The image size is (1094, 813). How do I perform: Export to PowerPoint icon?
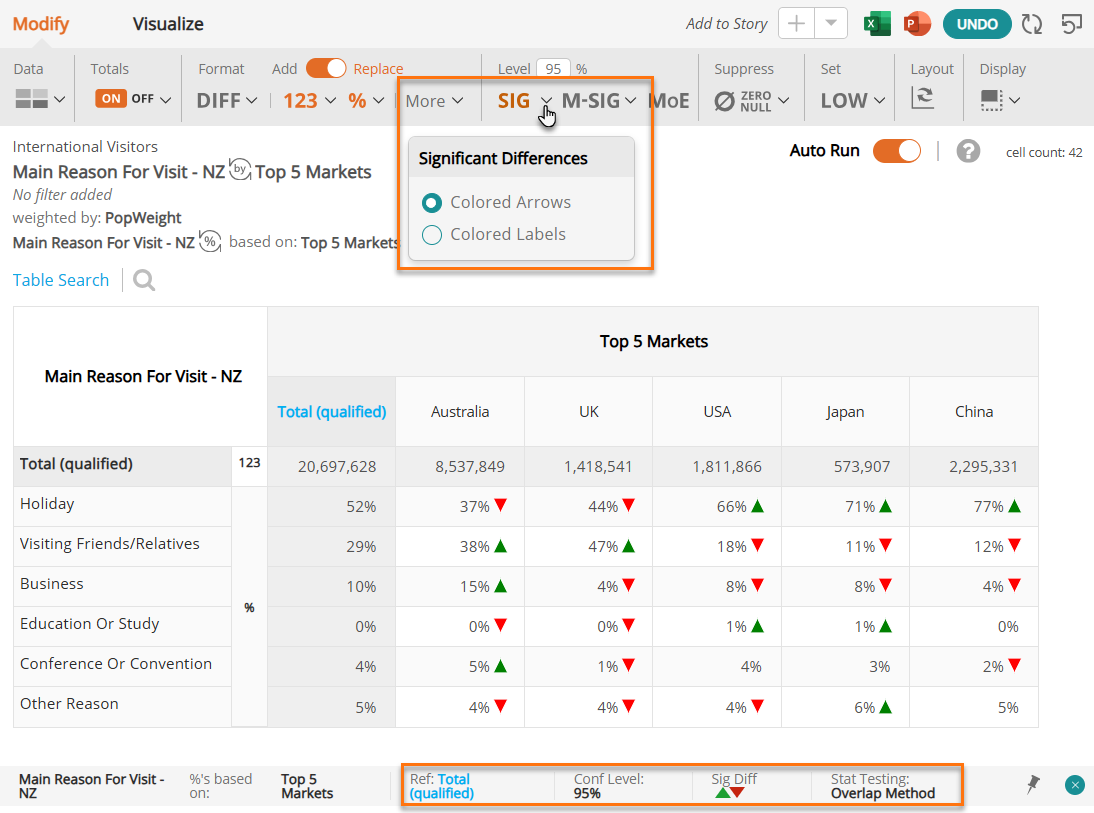(917, 24)
